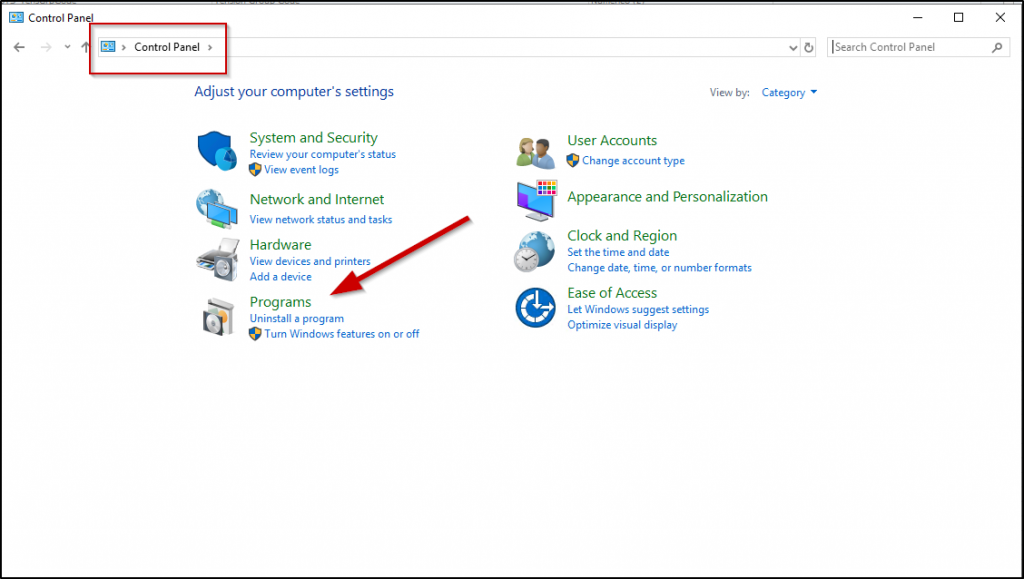
Task: Click the Ease of Access icon
Action: [535, 307]
